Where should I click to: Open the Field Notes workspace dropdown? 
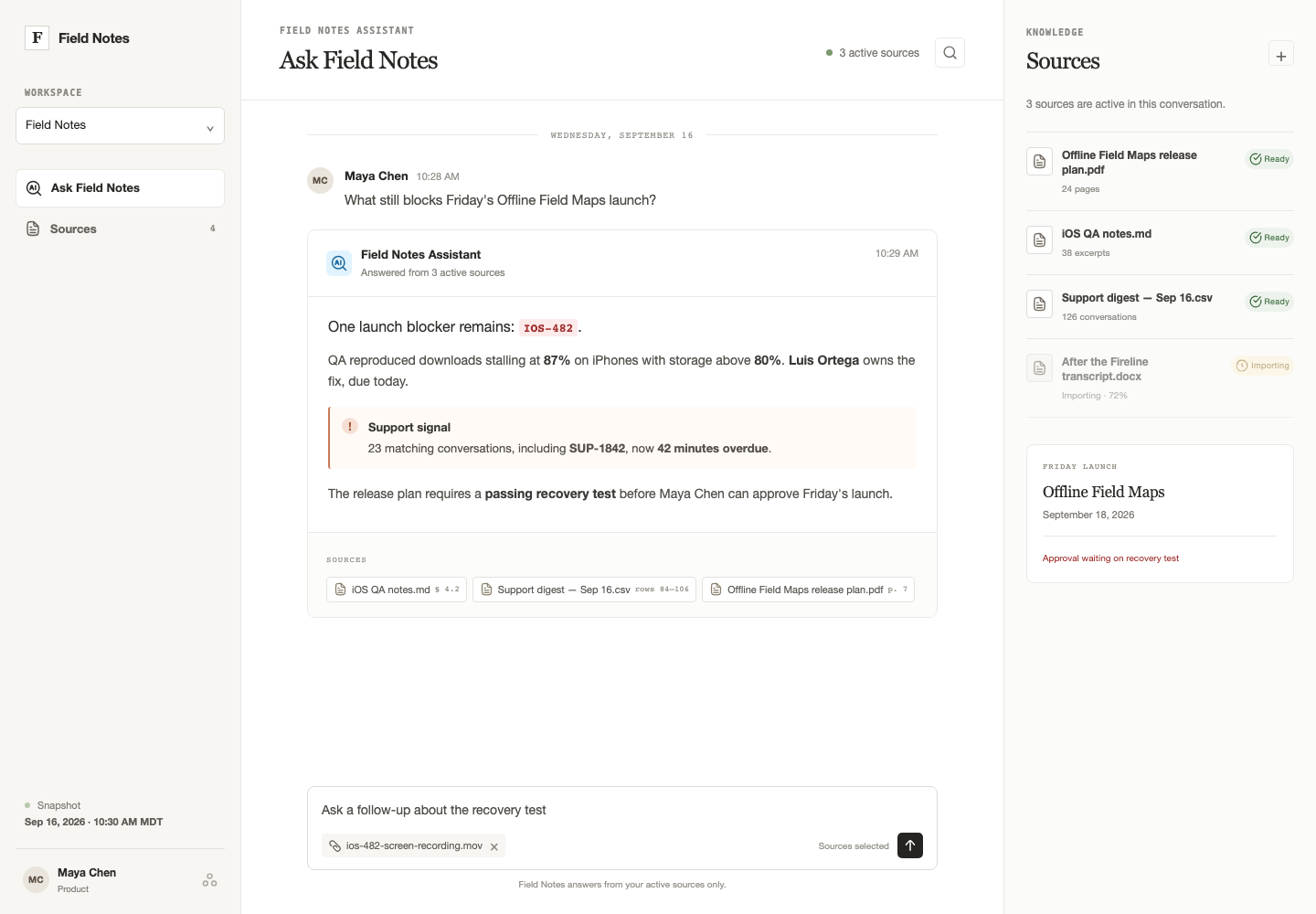(x=120, y=126)
